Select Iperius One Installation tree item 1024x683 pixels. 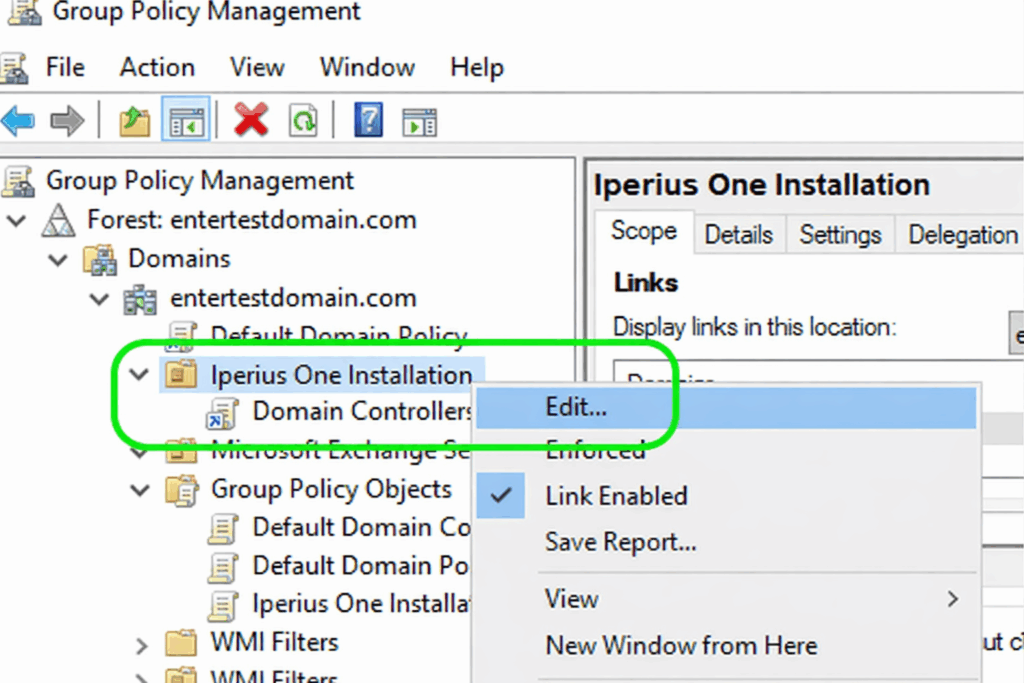tap(340, 375)
